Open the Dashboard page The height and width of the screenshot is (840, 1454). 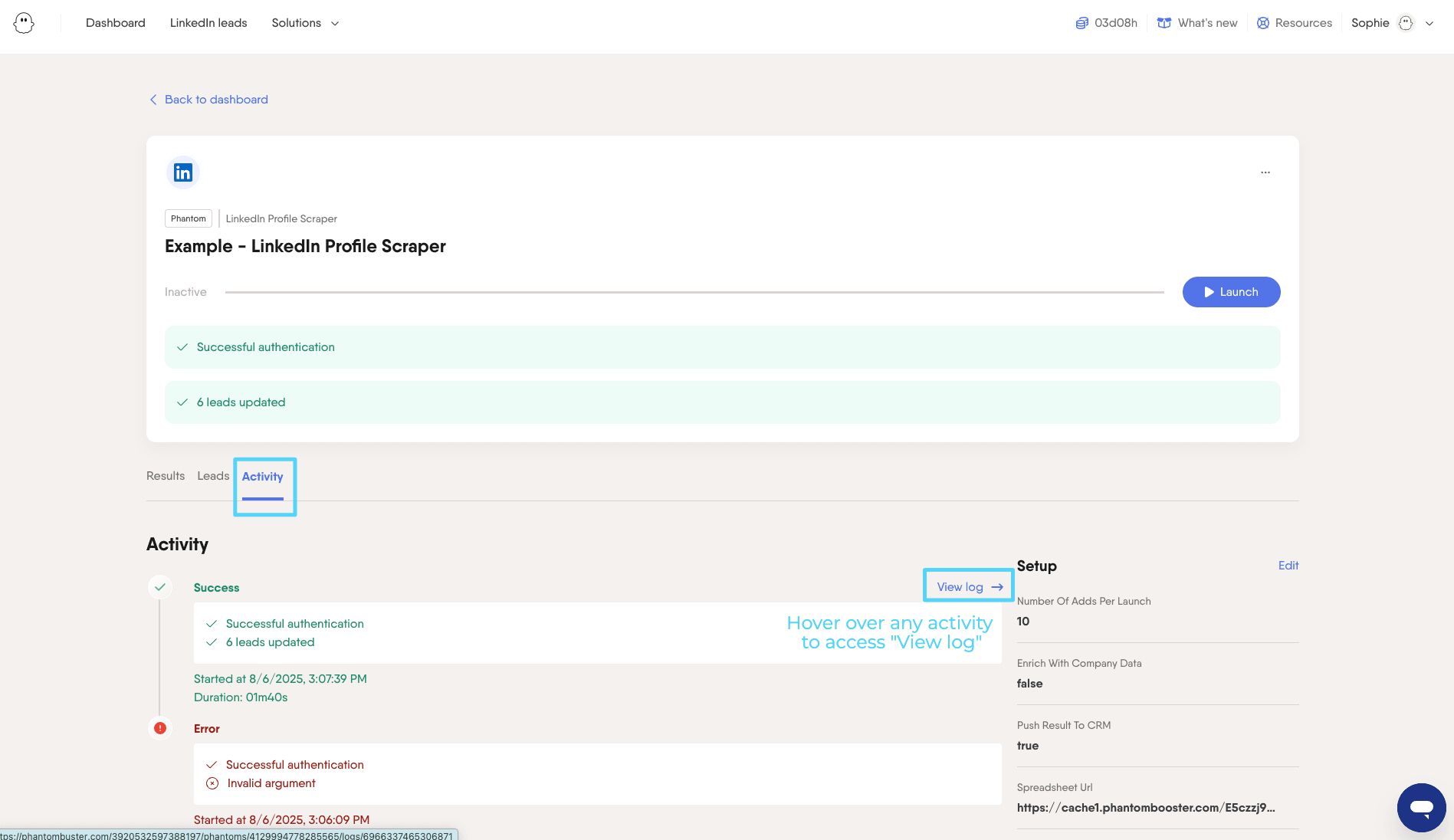click(116, 23)
